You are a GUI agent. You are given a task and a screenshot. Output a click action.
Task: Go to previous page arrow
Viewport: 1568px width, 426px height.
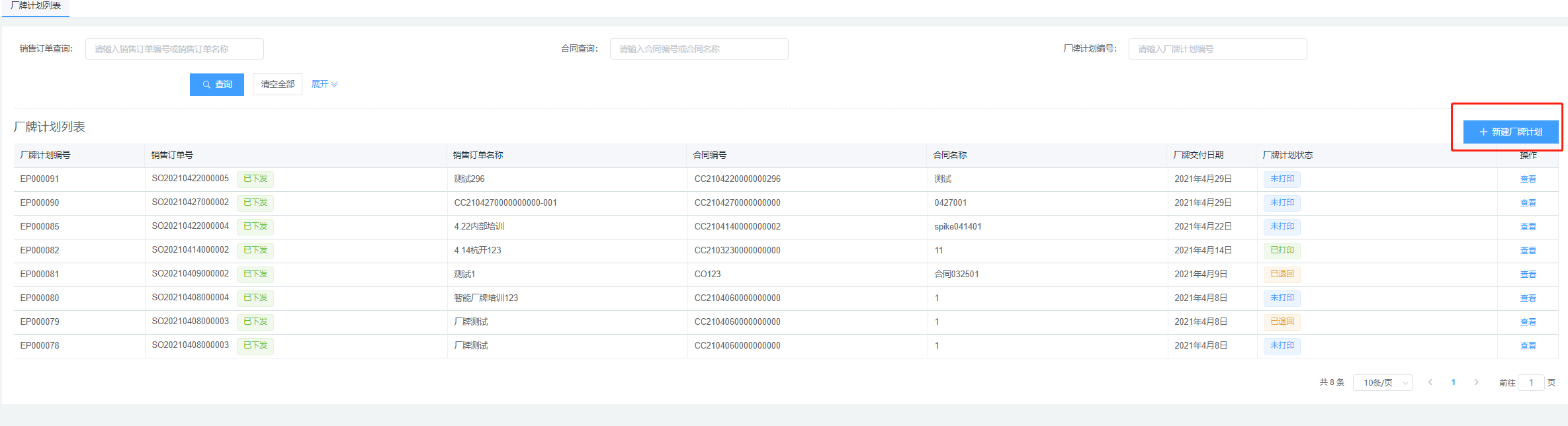pyautogui.click(x=1430, y=382)
